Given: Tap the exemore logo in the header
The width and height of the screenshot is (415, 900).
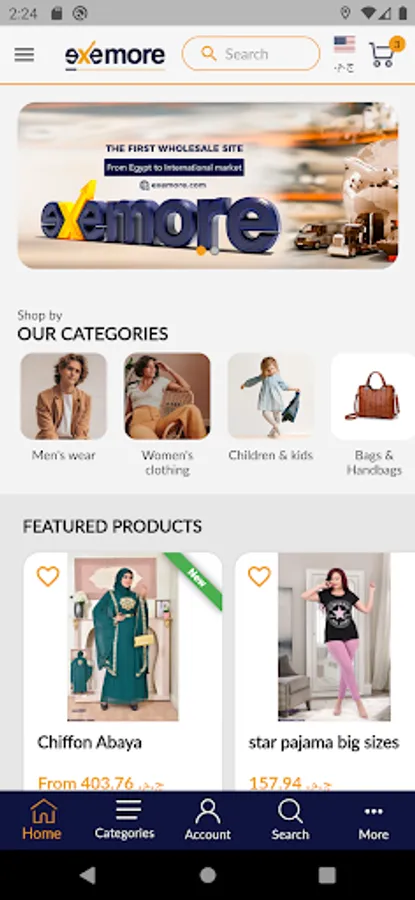Looking at the screenshot, I should point(115,56).
